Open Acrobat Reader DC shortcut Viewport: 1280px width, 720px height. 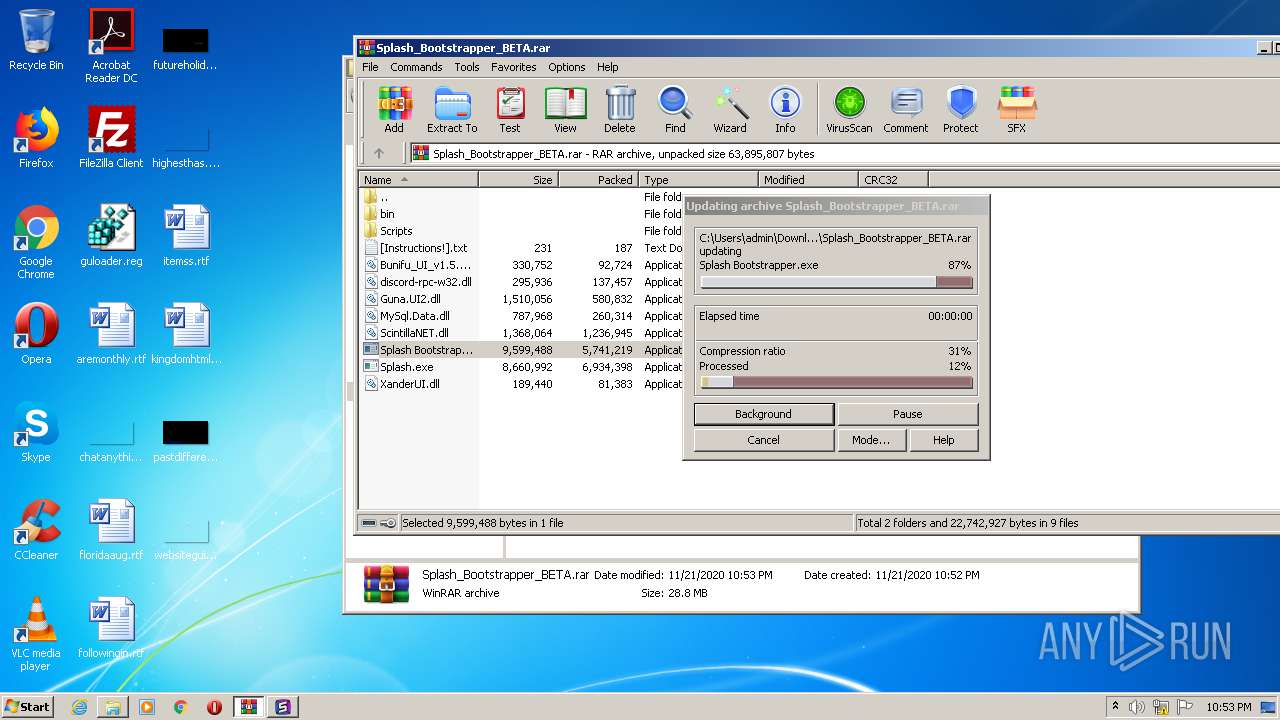[x=111, y=46]
